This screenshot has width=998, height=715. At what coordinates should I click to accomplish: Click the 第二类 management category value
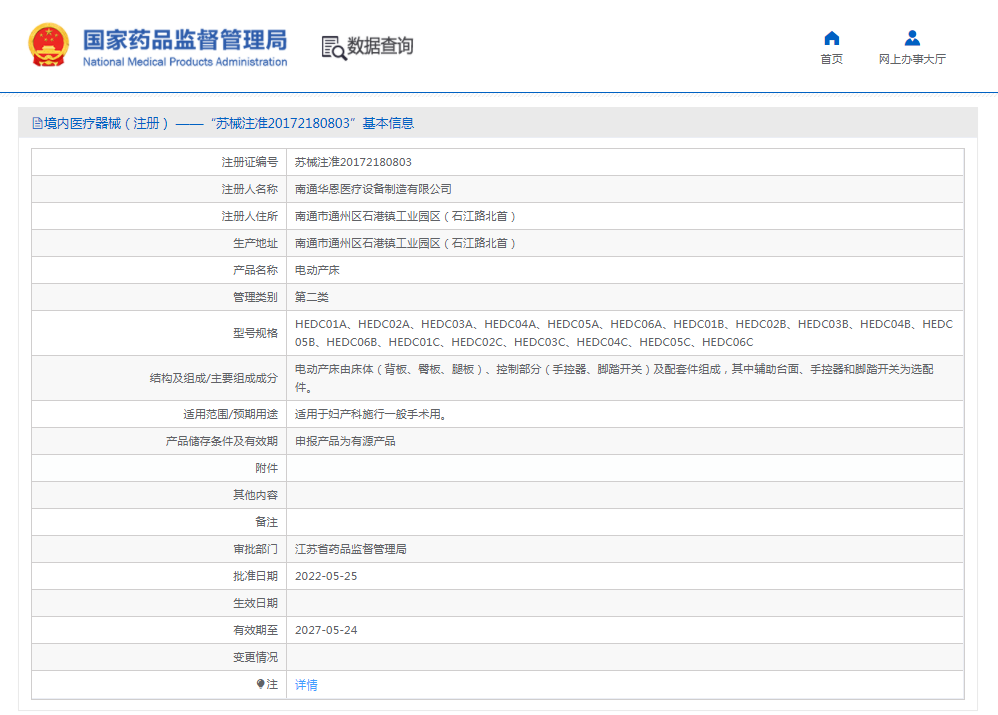311,297
